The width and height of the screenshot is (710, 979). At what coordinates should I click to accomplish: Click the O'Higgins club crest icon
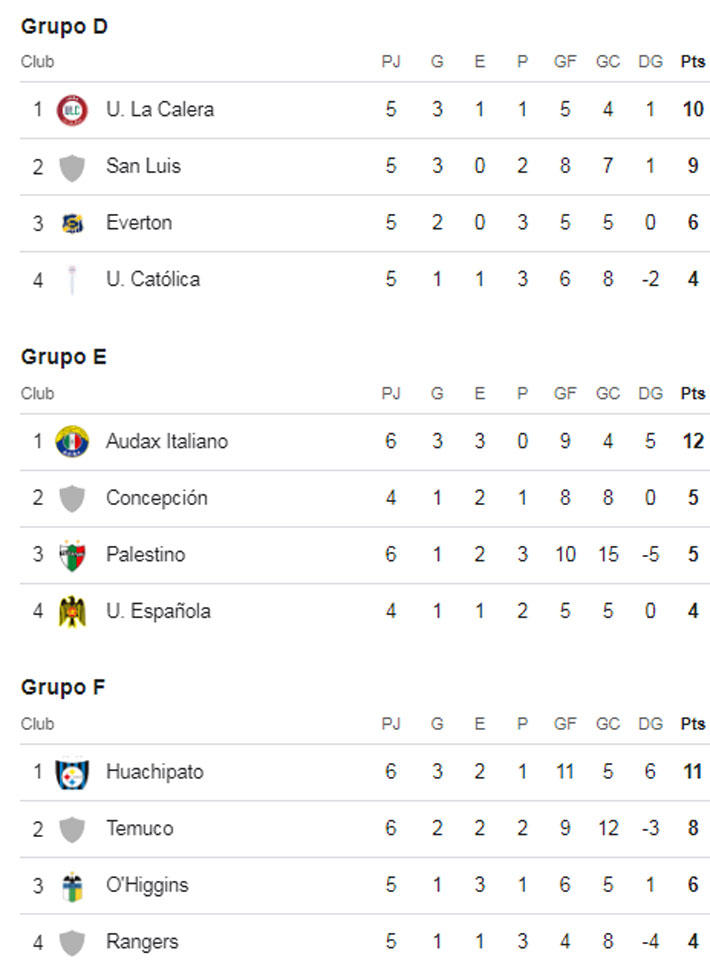point(72,885)
